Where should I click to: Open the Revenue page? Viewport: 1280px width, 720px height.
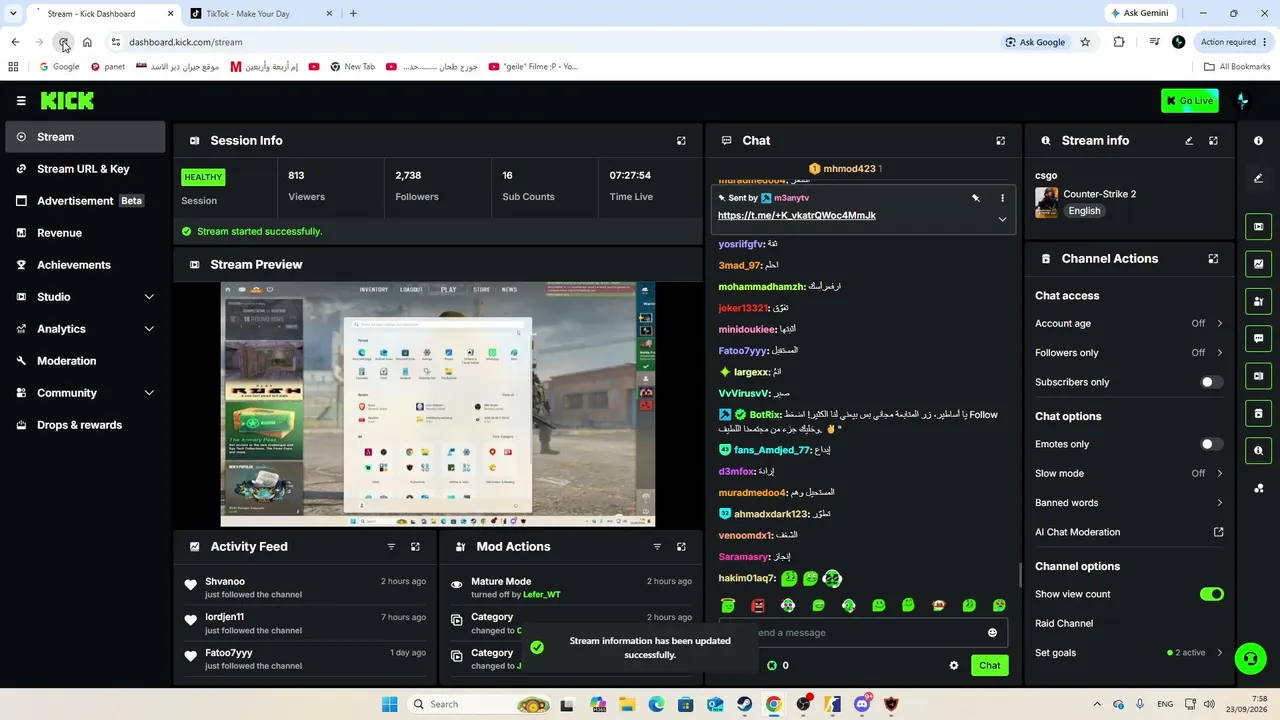point(85,233)
